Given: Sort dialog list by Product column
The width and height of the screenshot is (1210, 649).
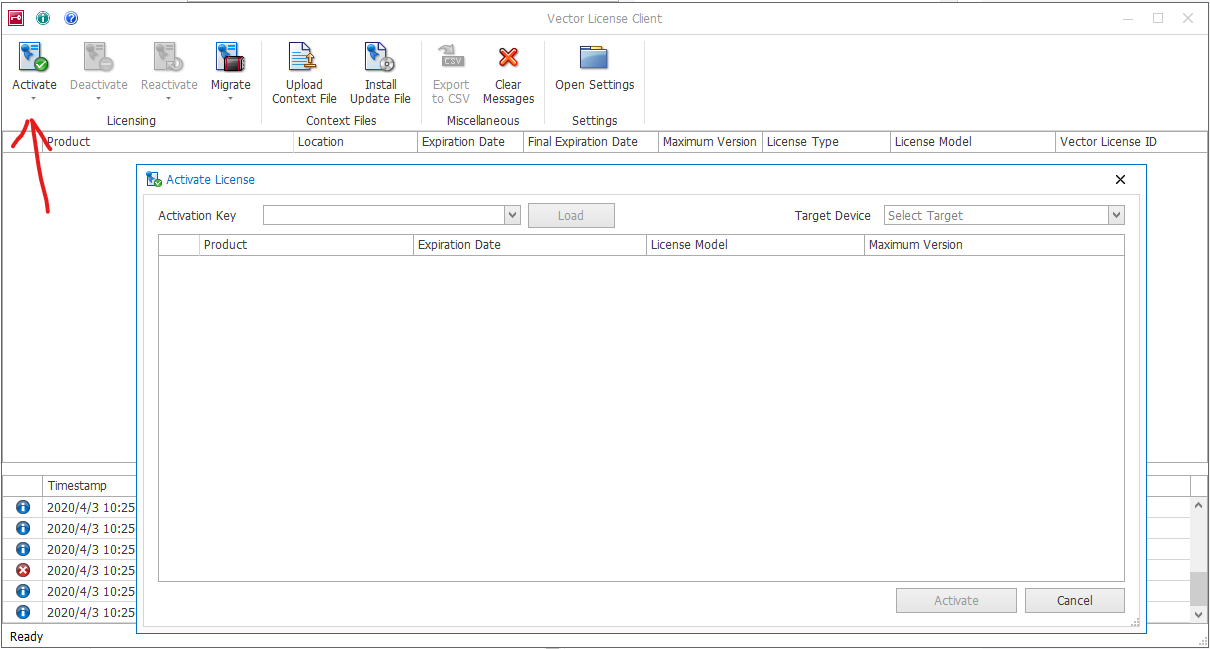Looking at the screenshot, I should 306,245.
